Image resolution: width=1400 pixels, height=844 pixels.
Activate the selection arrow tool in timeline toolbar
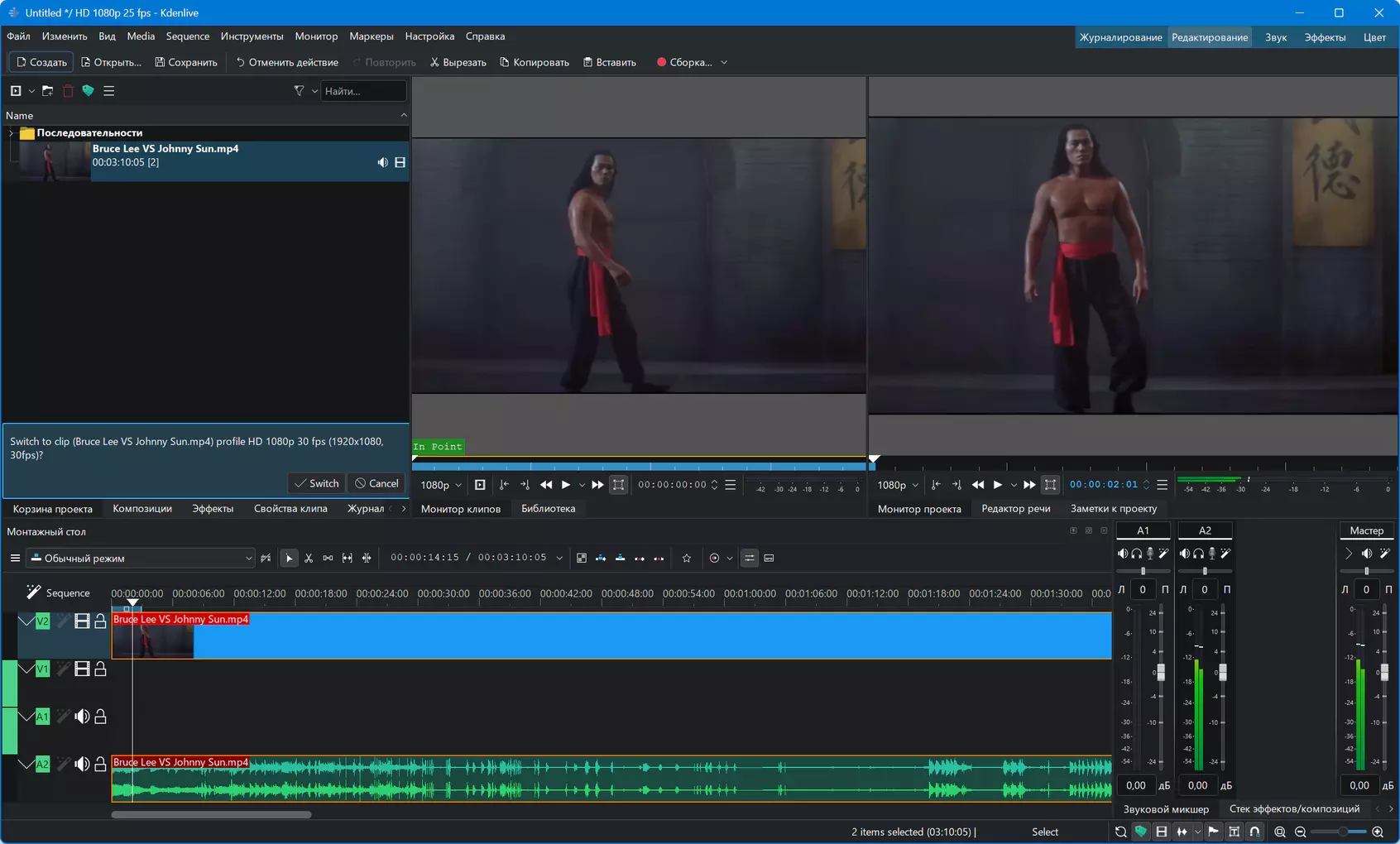[289, 559]
